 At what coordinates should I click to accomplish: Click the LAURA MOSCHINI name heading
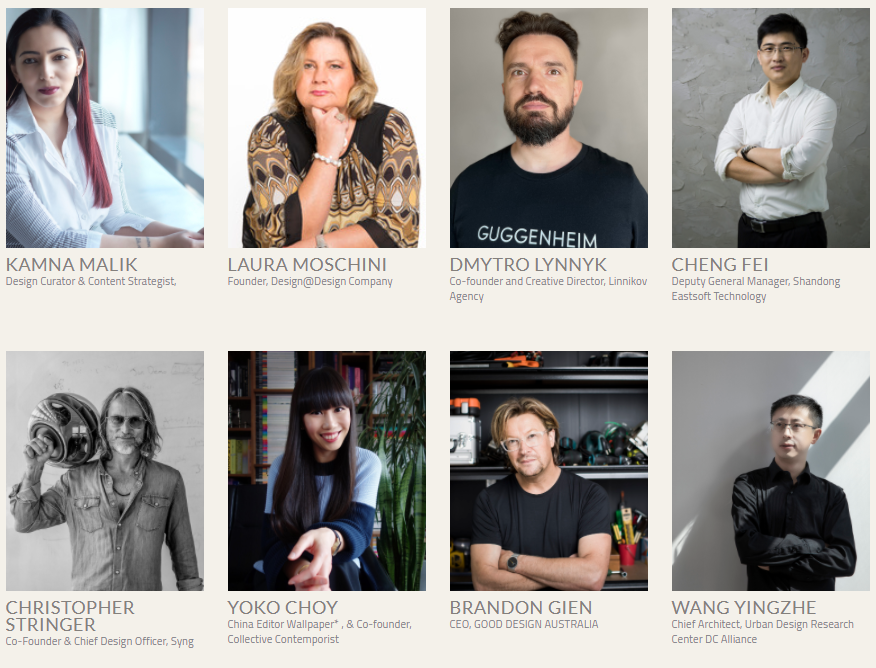[307, 264]
